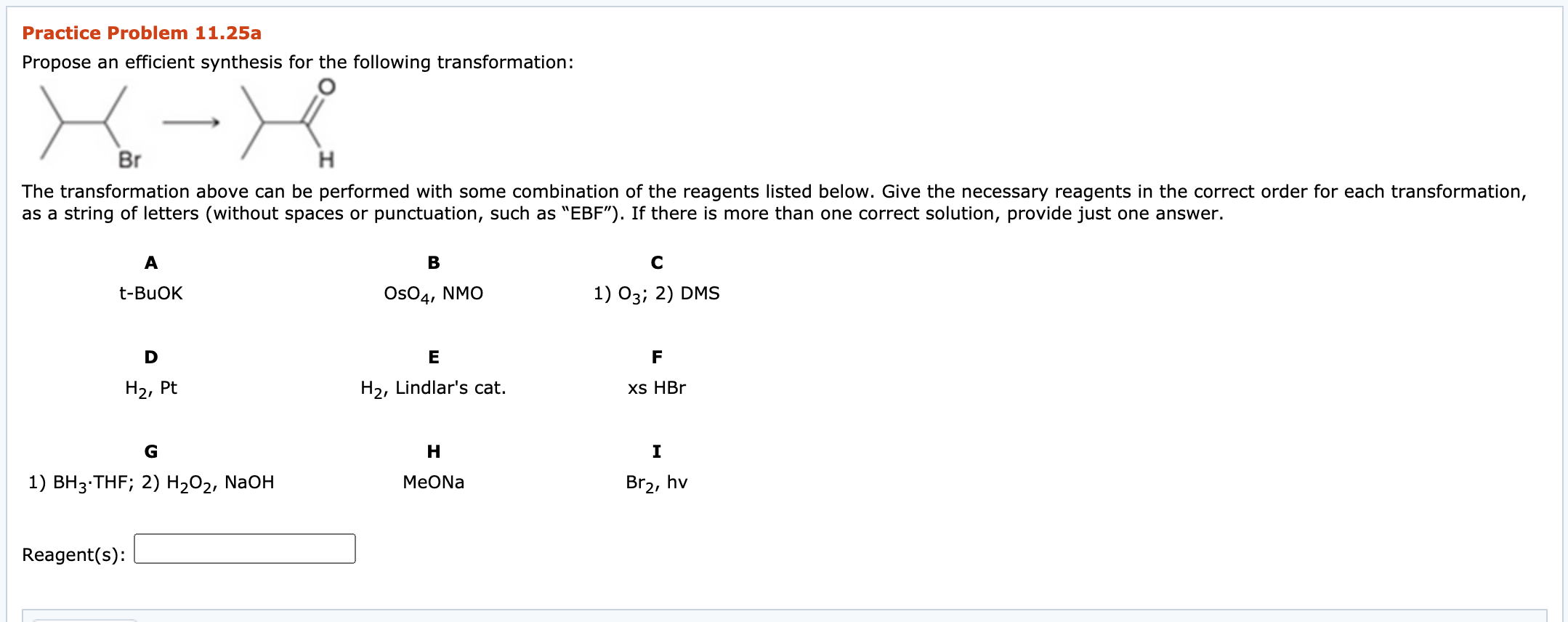Select reagent F labeled xs HBr
The height and width of the screenshot is (622, 1568).
pyautogui.click(x=656, y=388)
